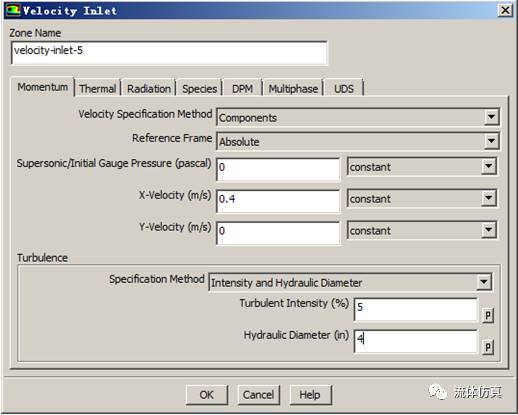Close the Velocity Inlet dialog

505,11
